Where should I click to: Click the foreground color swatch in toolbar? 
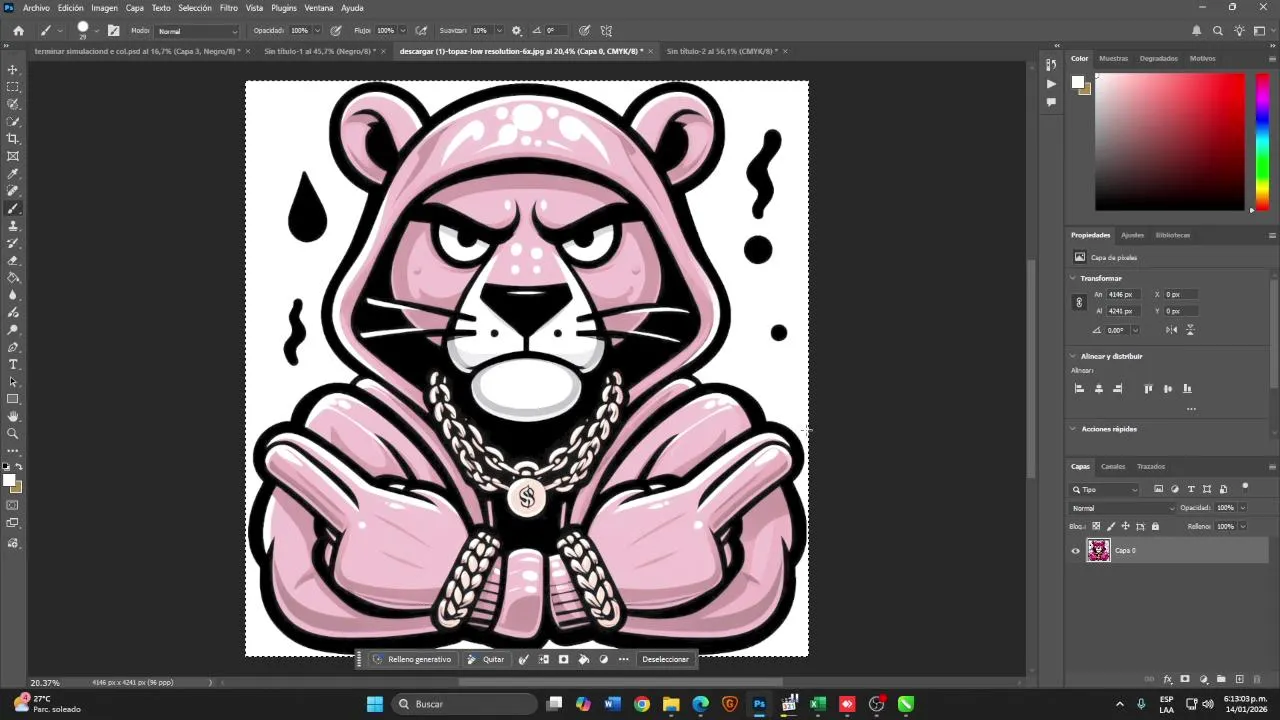click(9, 480)
